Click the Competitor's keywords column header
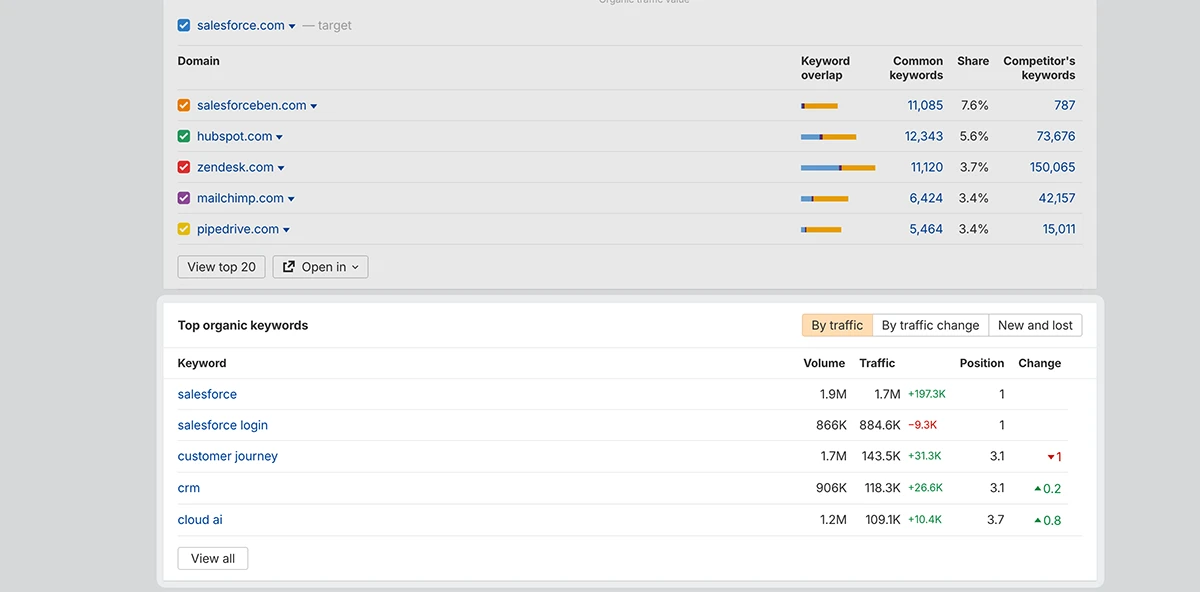Screen dimensions: 1200x592 (1039, 68)
